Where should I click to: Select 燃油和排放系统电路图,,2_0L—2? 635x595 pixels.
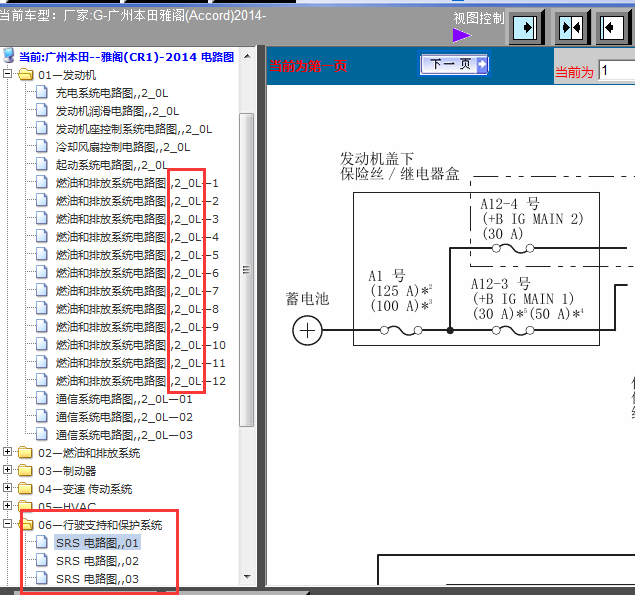coord(137,201)
